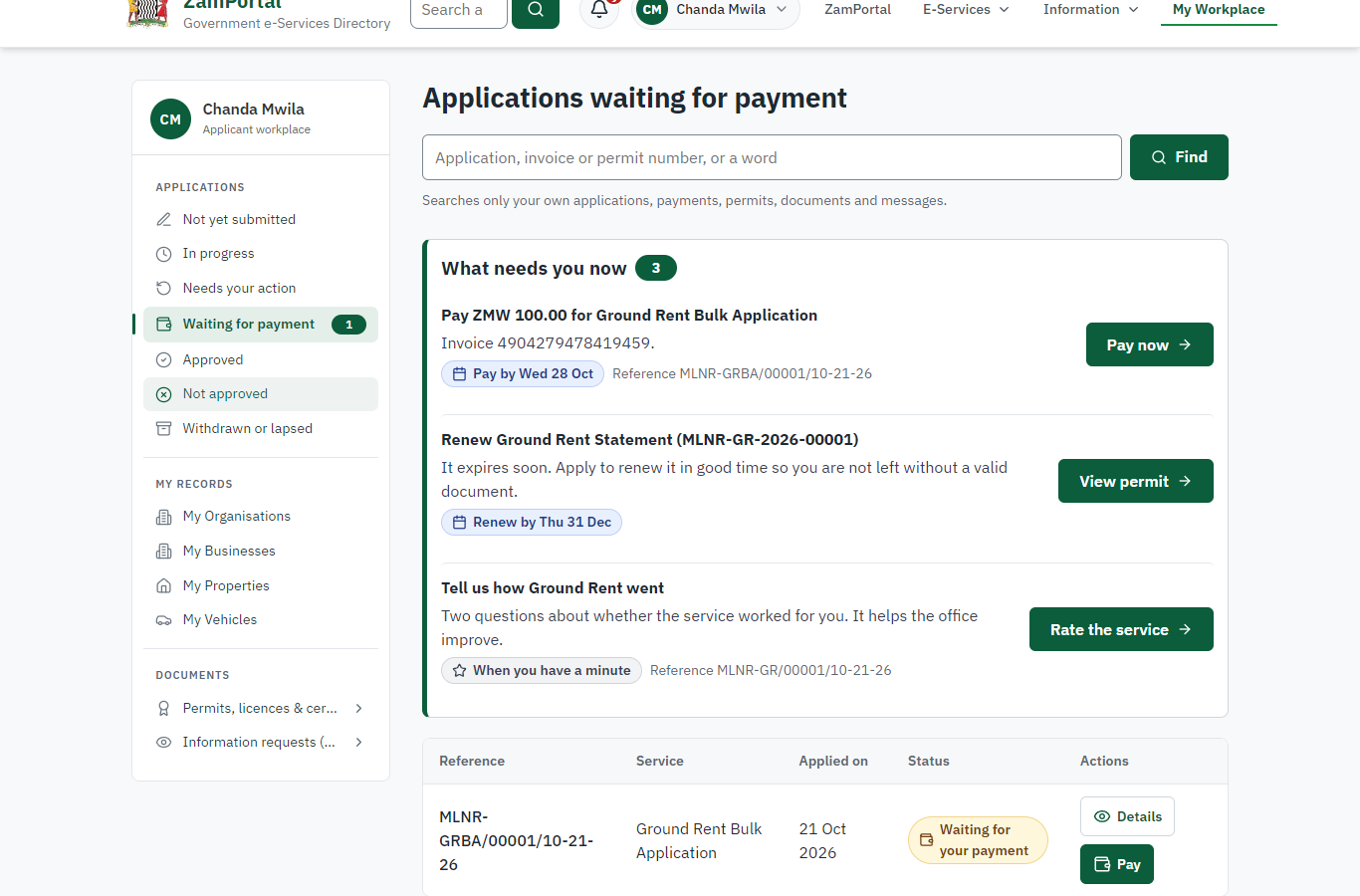The width and height of the screenshot is (1360, 896).
Task: View Not approved applications
Action: click(x=261, y=394)
